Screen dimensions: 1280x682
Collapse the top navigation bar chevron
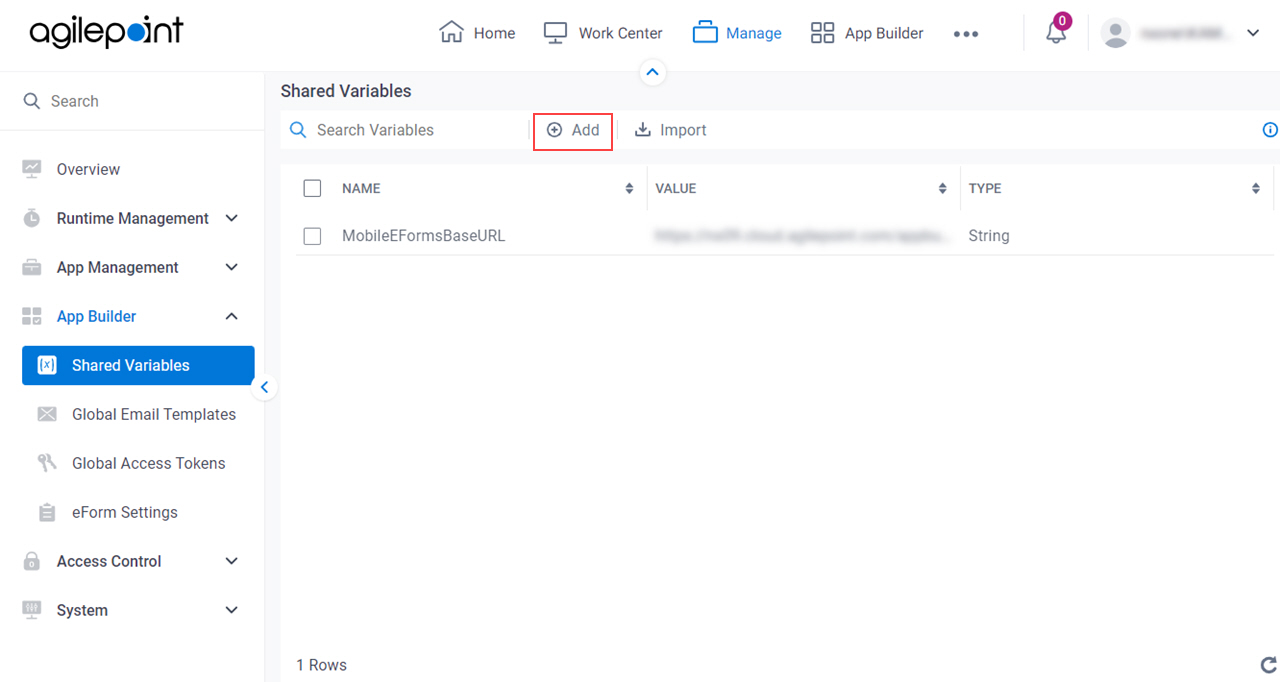pyautogui.click(x=652, y=72)
